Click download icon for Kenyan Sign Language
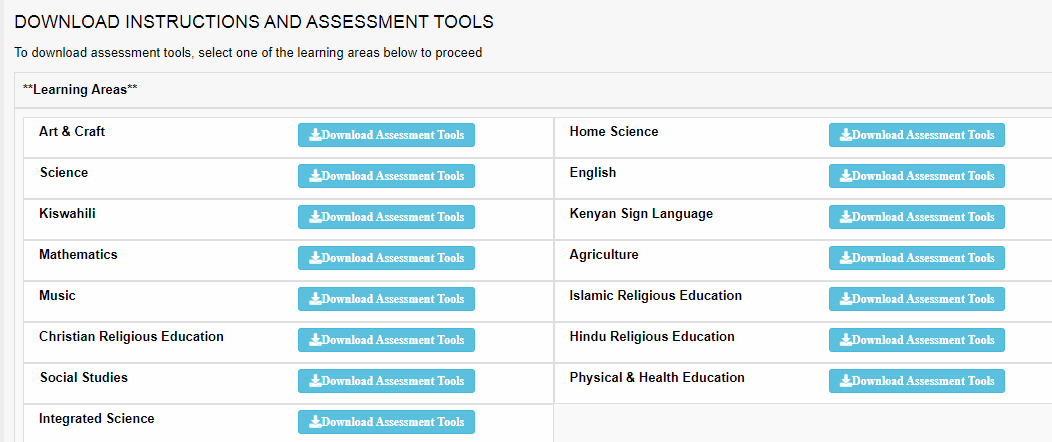1052x442 pixels. point(846,217)
